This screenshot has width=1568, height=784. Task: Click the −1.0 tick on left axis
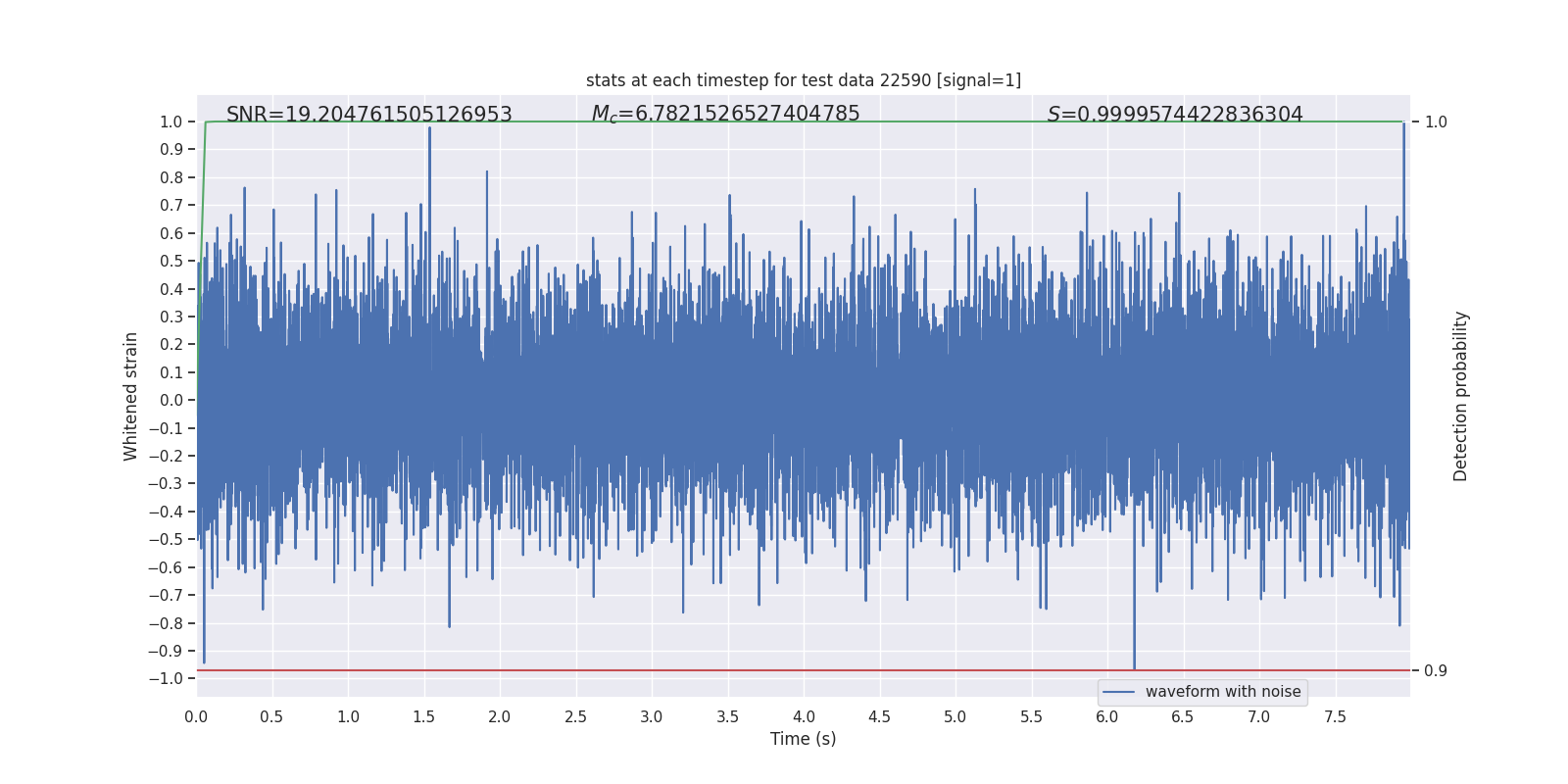pyautogui.click(x=166, y=679)
